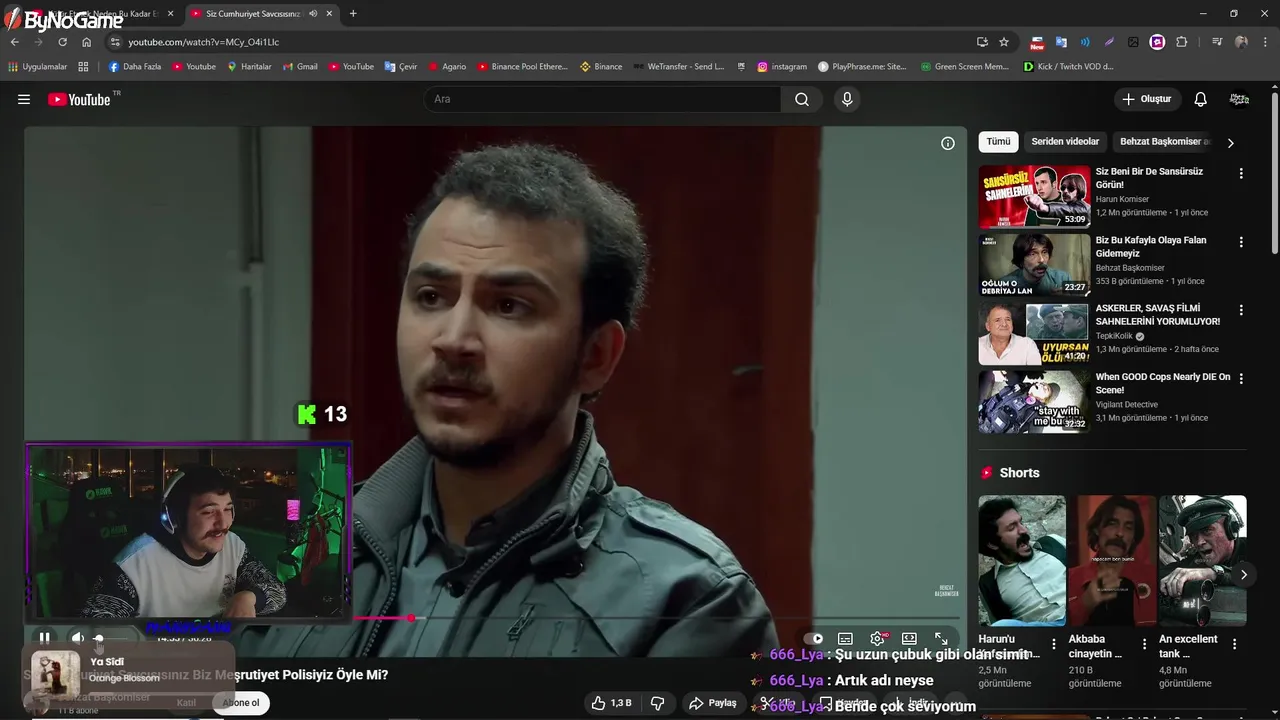Open the Binance bookmark
Screen dimensions: 1280x720
(x=601, y=67)
